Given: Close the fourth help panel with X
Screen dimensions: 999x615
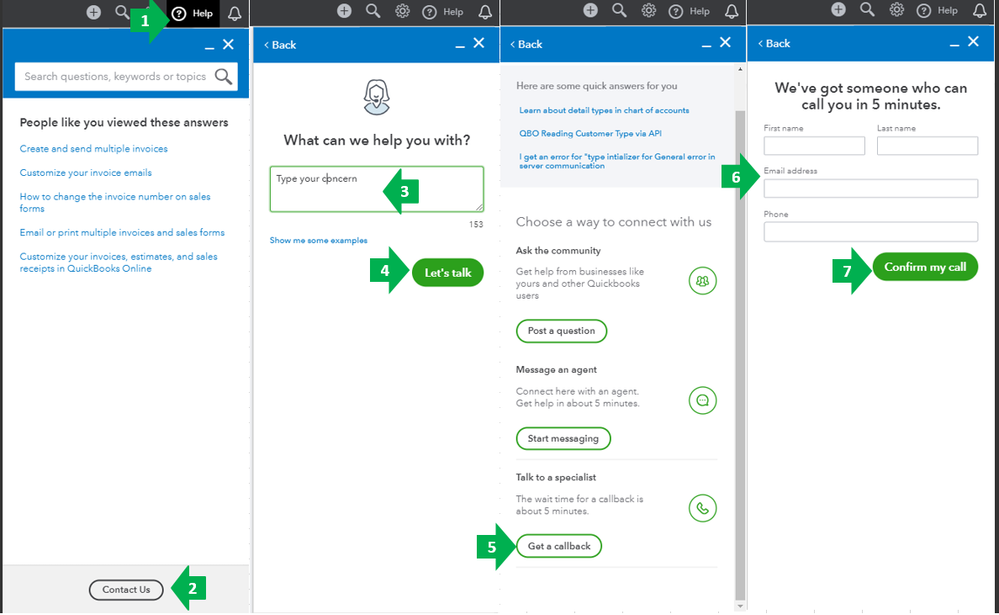Looking at the screenshot, I should [973, 41].
